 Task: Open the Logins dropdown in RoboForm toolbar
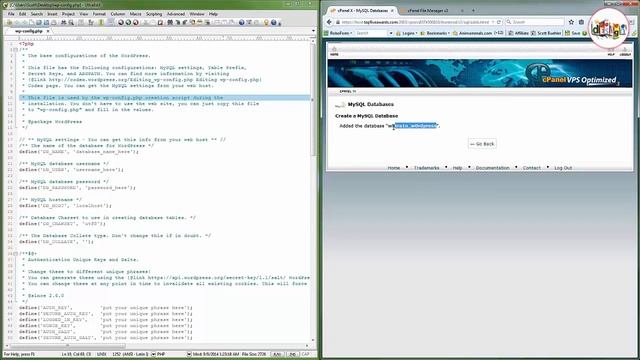(407, 33)
